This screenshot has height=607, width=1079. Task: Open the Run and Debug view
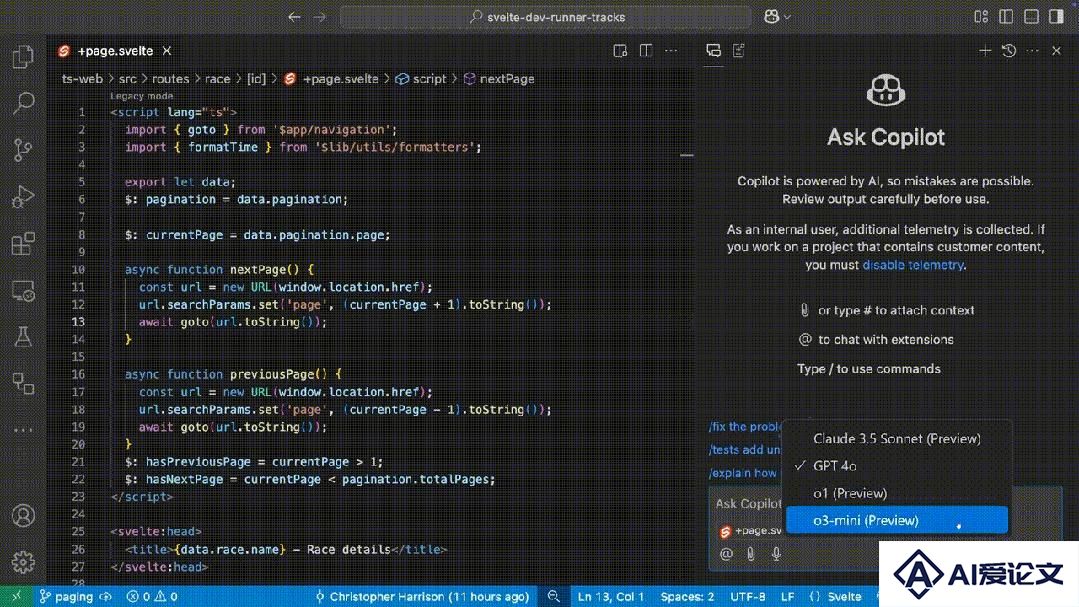pos(23,197)
